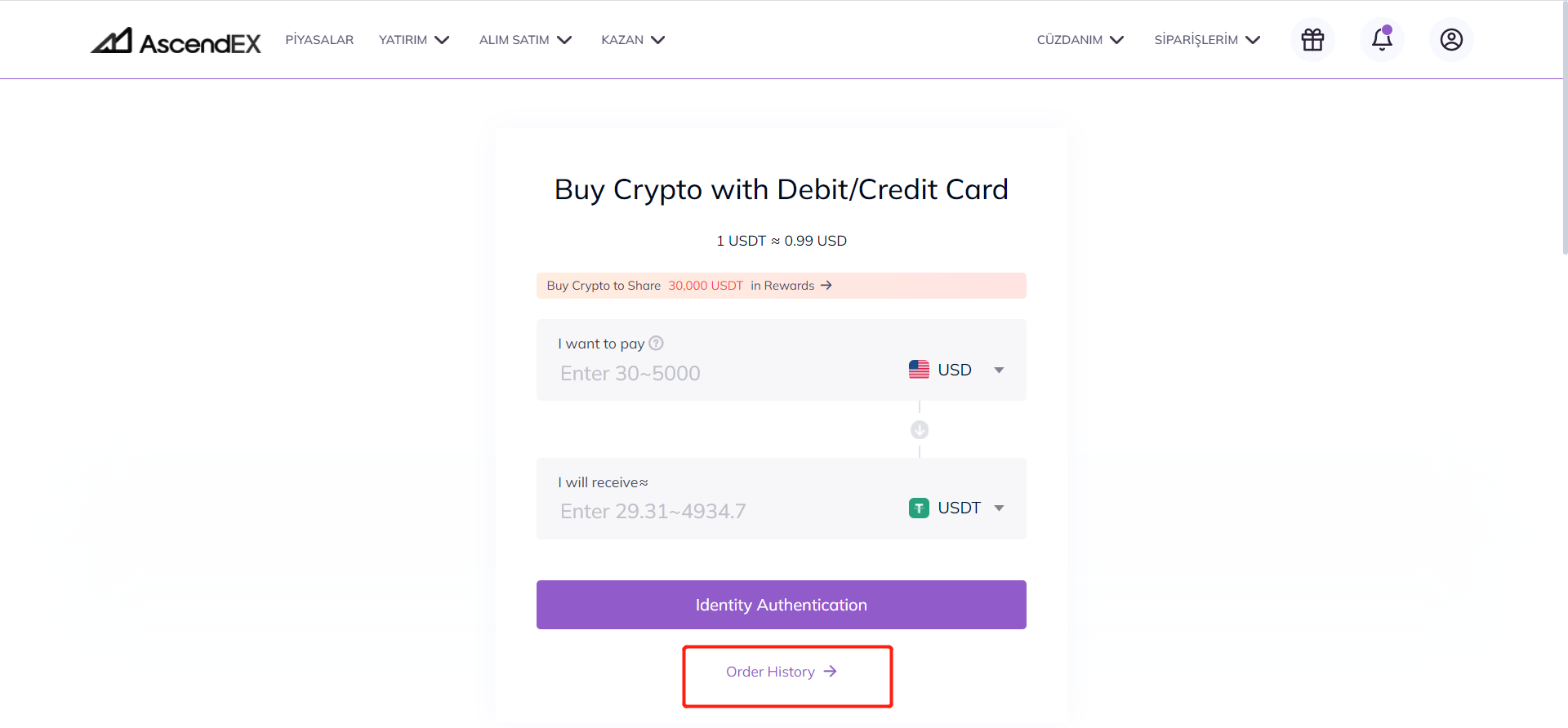Focus the Enter 30~5000 pay amount field
Viewport: 1568px width, 728px height.
[x=727, y=373]
